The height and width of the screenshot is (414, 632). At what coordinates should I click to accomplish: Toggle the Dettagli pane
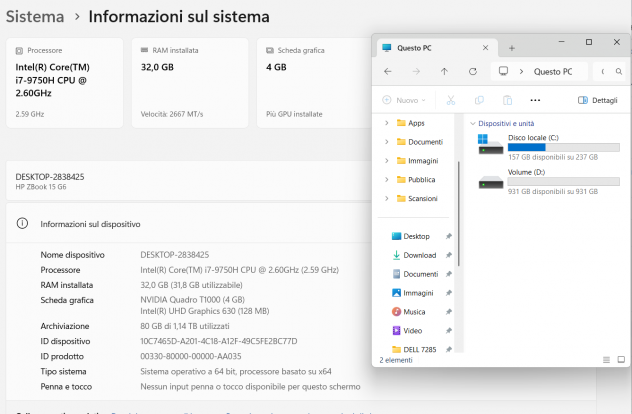tap(598, 100)
